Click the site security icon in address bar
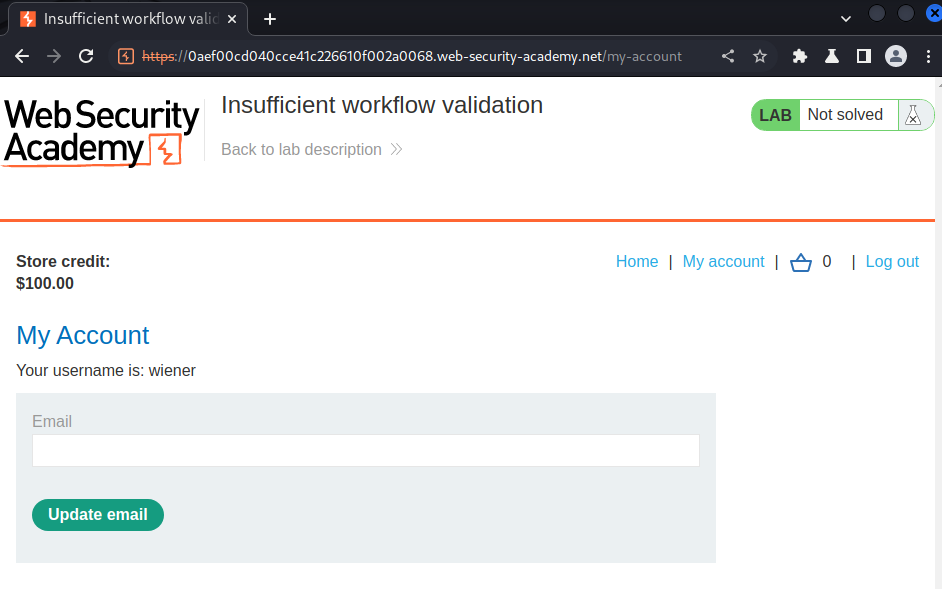The image size is (942, 589). (126, 56)
